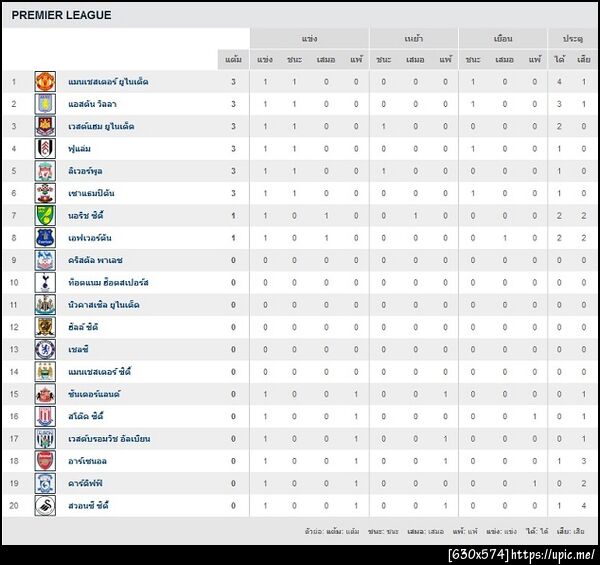Click the Hull City tiger badge
Viewport: 600px width, 565px height.
44,327
